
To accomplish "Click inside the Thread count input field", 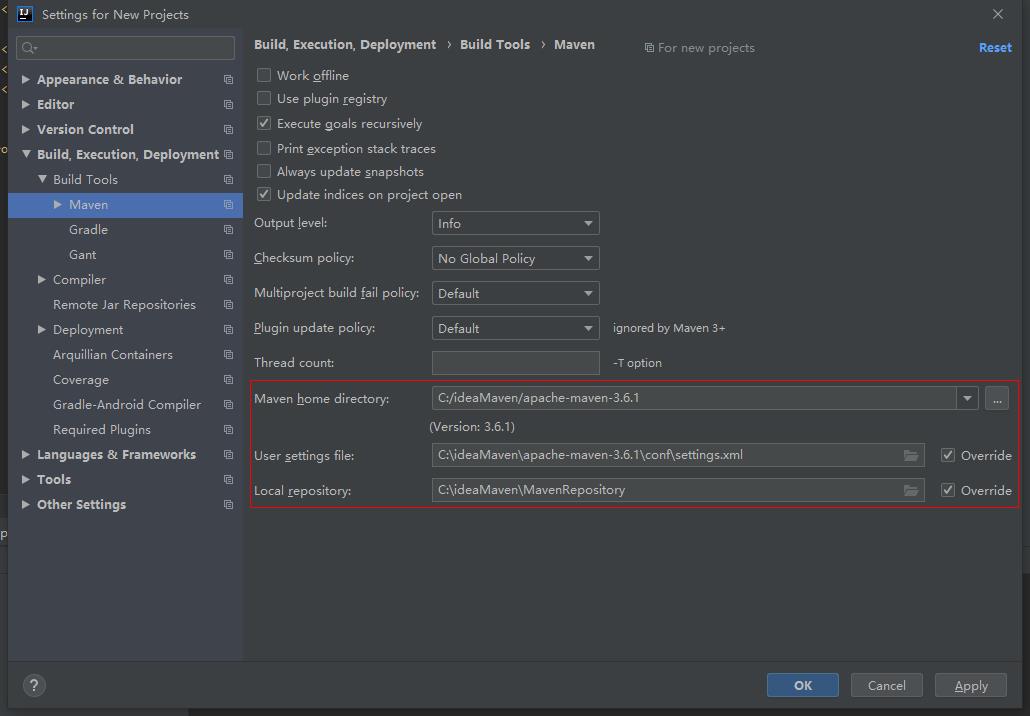I will pyautogui.click(x=514, y=362).
